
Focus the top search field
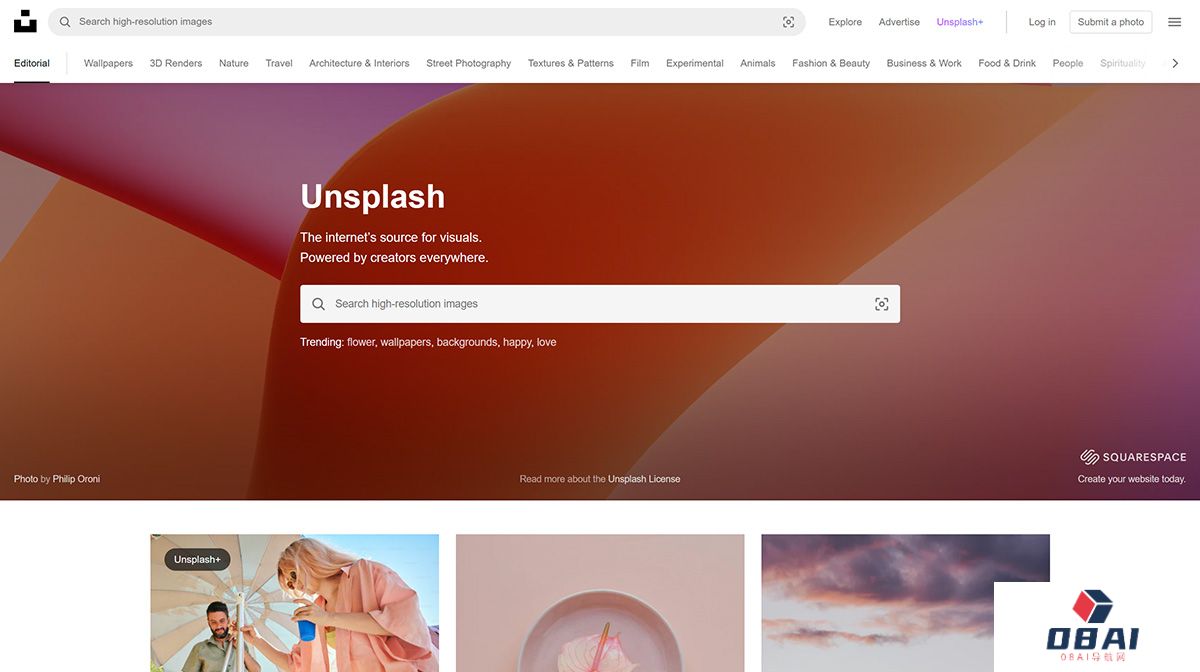[427, 22]
